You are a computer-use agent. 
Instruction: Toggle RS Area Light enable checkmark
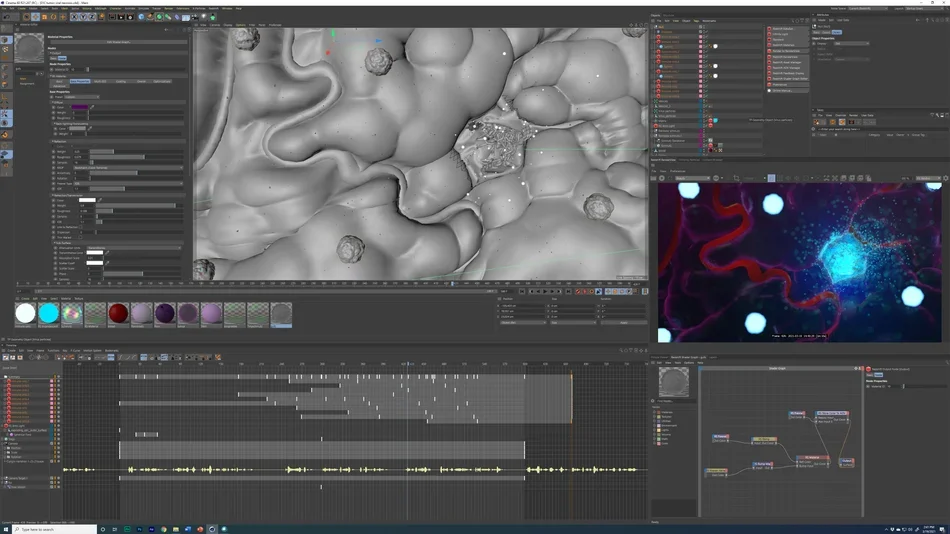pos(705,125)
